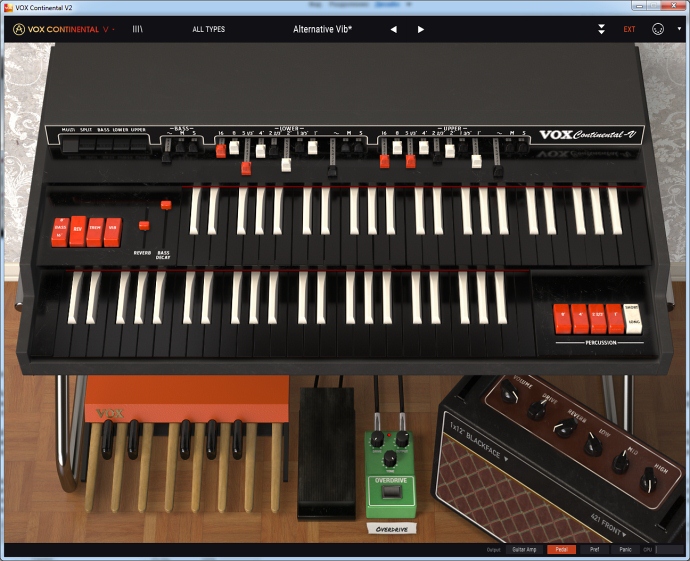Click the Lower sine waveform drawbar

(332, 171)
